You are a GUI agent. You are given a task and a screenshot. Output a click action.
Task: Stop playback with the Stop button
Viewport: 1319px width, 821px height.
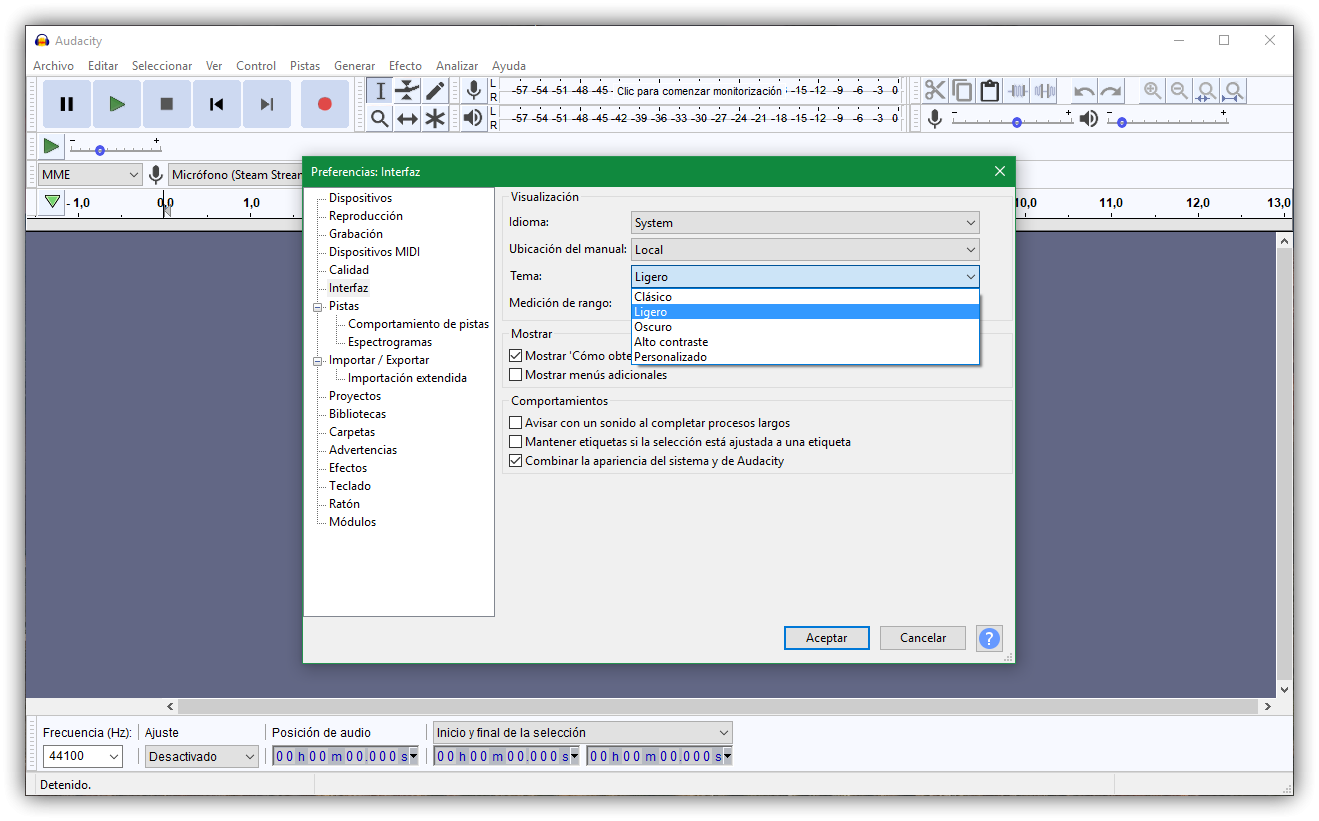(x=167, y=104)
